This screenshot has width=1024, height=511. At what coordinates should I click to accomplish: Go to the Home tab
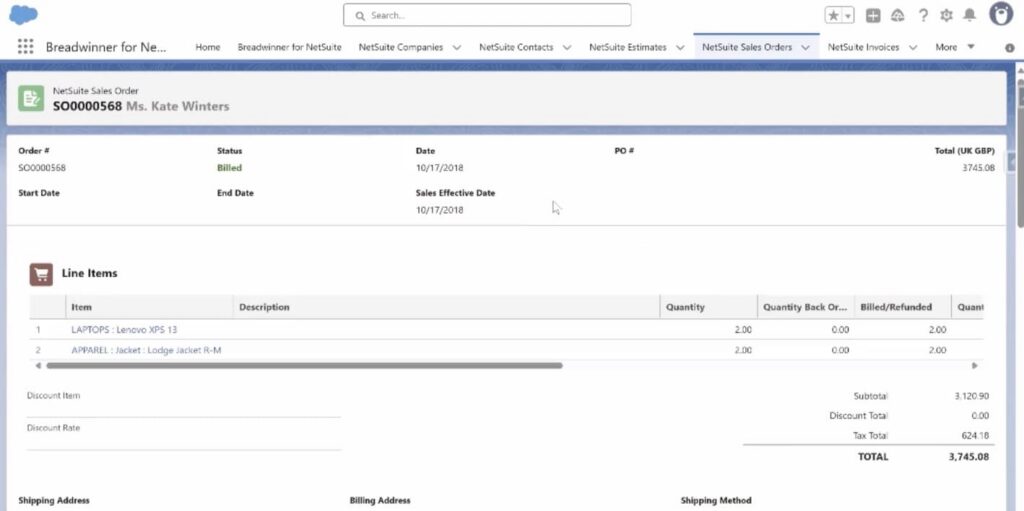pyautogui.click(x=208, y=47)
